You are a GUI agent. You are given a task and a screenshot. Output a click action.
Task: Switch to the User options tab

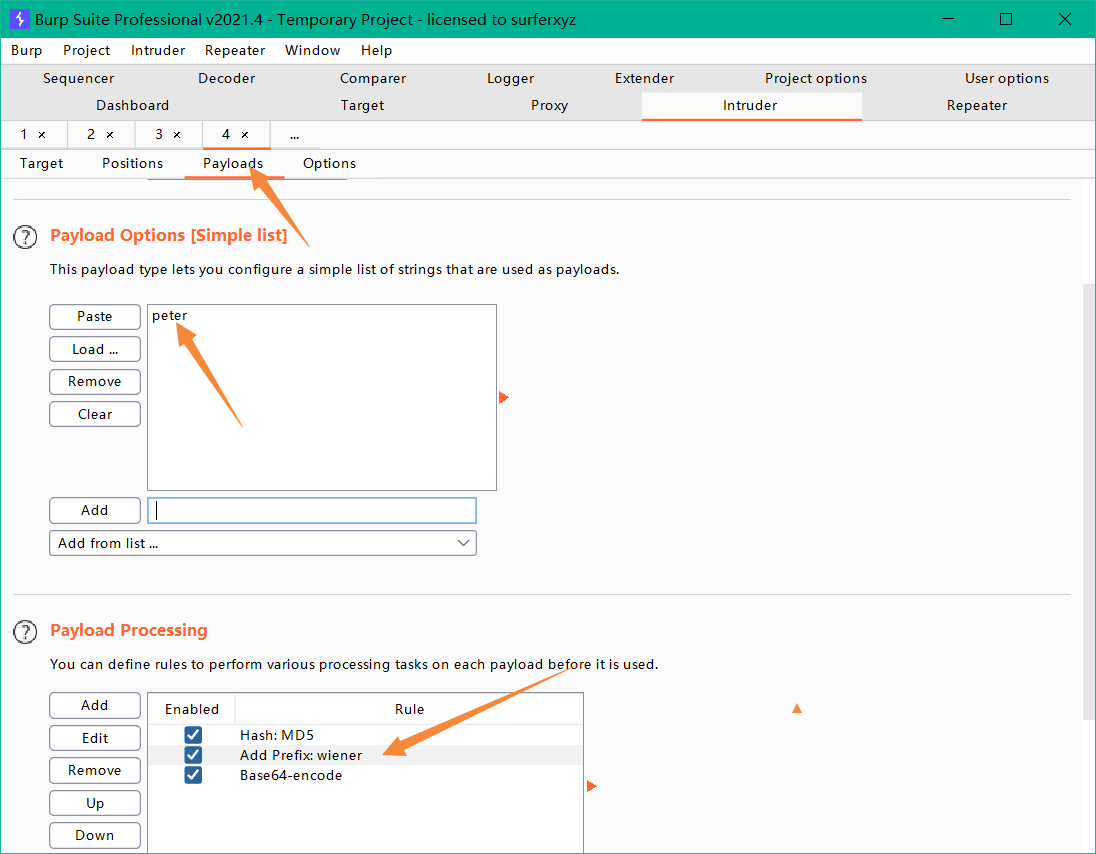(x=1007, y=78)
